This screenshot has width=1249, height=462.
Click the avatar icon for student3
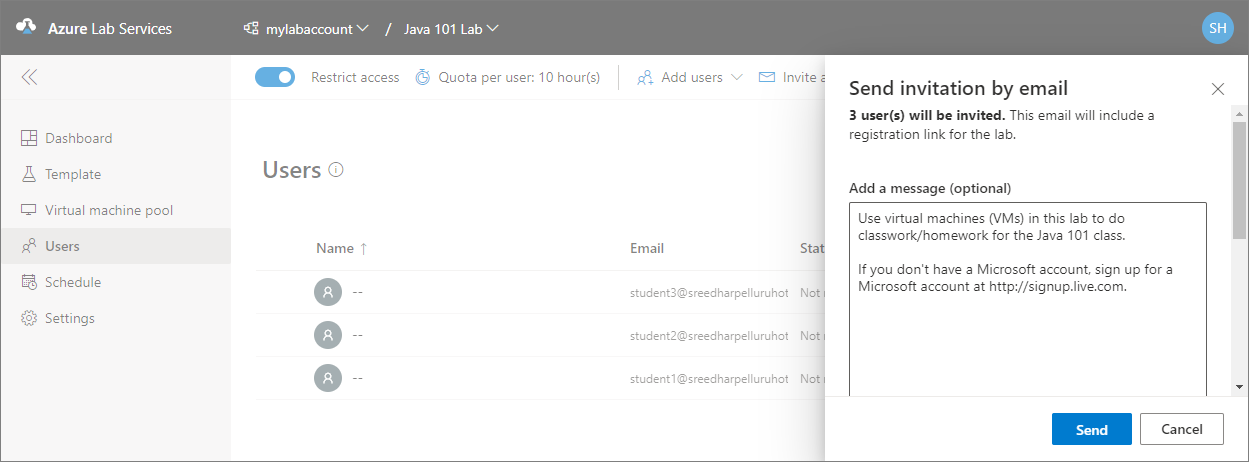point(327,292)
